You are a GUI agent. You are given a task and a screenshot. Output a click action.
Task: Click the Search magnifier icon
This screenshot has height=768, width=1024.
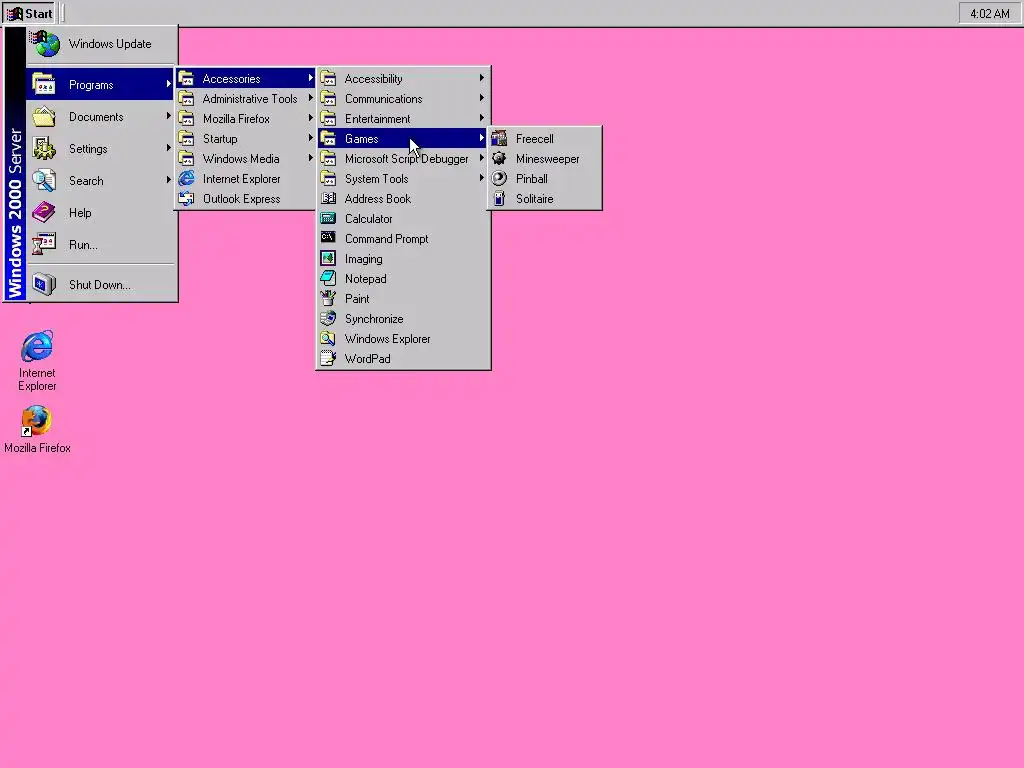pos(44,180)
